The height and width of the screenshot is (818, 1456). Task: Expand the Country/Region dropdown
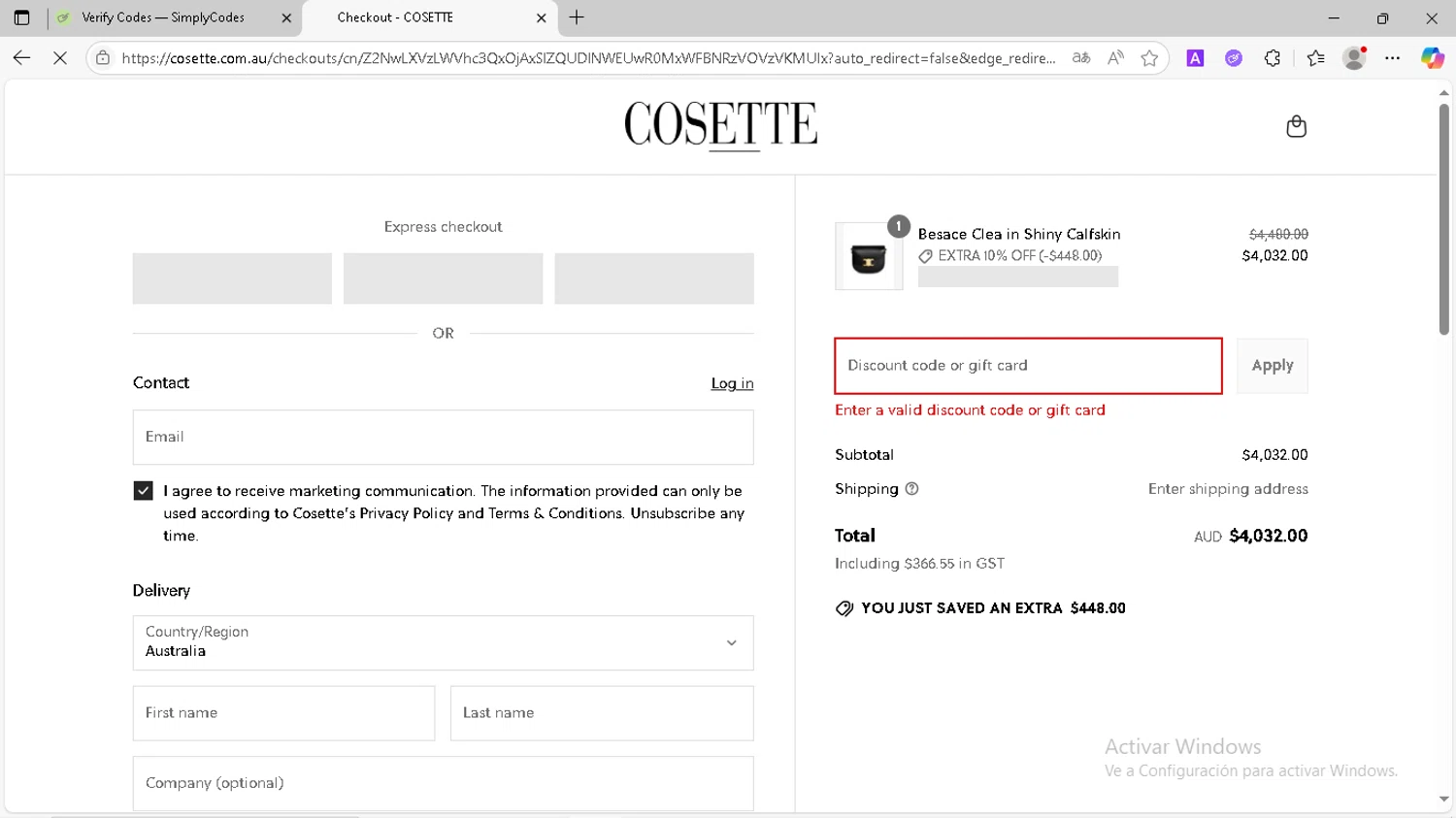point(444,642)
